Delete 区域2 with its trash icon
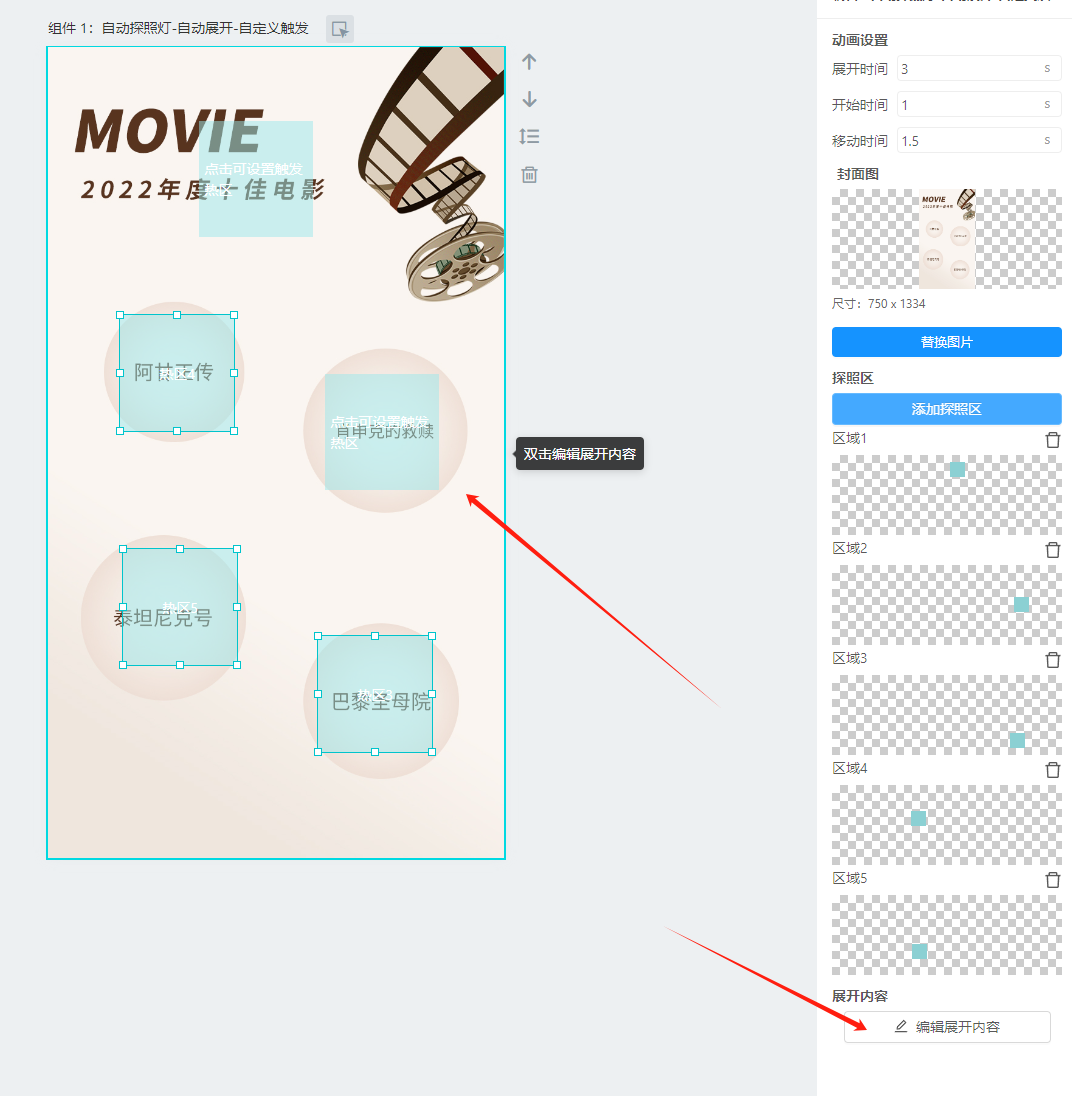The width and height of the screenshot is (1072, 1096). pyautogui.click(x=1052, y=550)
